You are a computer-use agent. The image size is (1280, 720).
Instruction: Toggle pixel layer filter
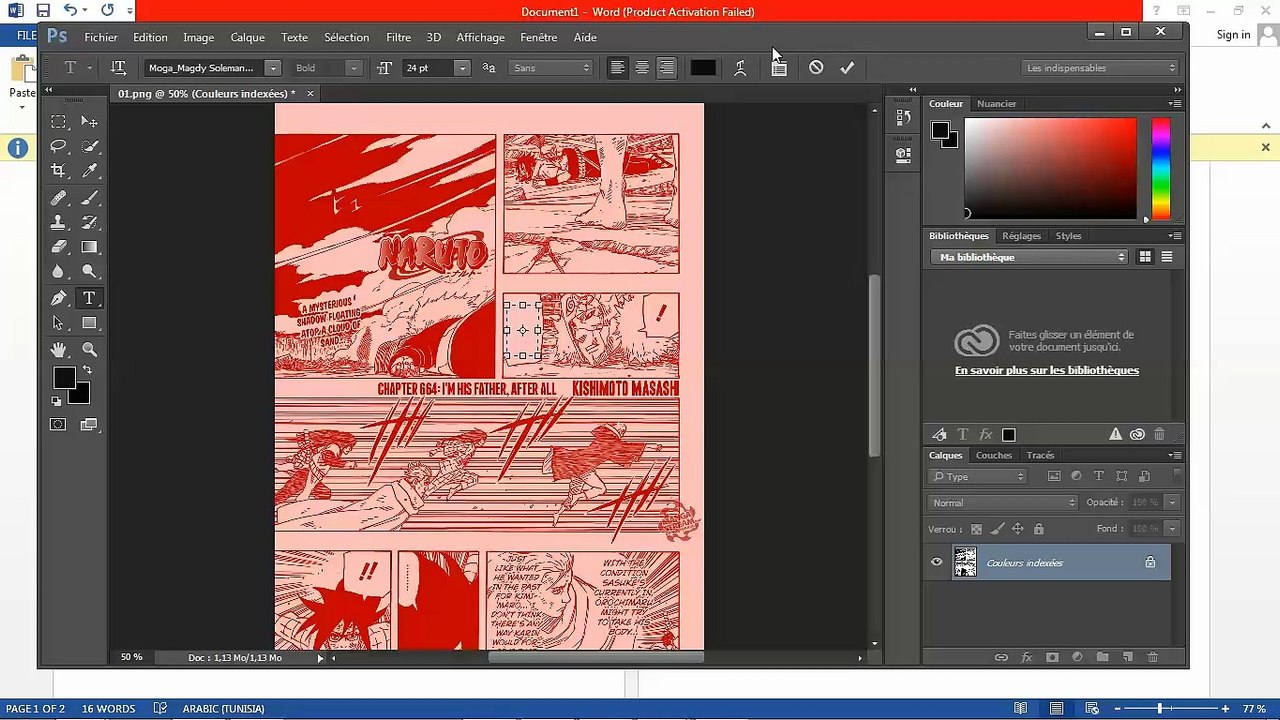[x=1054, y=476]
